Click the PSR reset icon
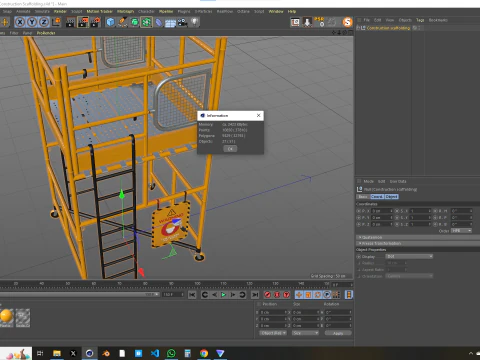 (x=320, y=22)
